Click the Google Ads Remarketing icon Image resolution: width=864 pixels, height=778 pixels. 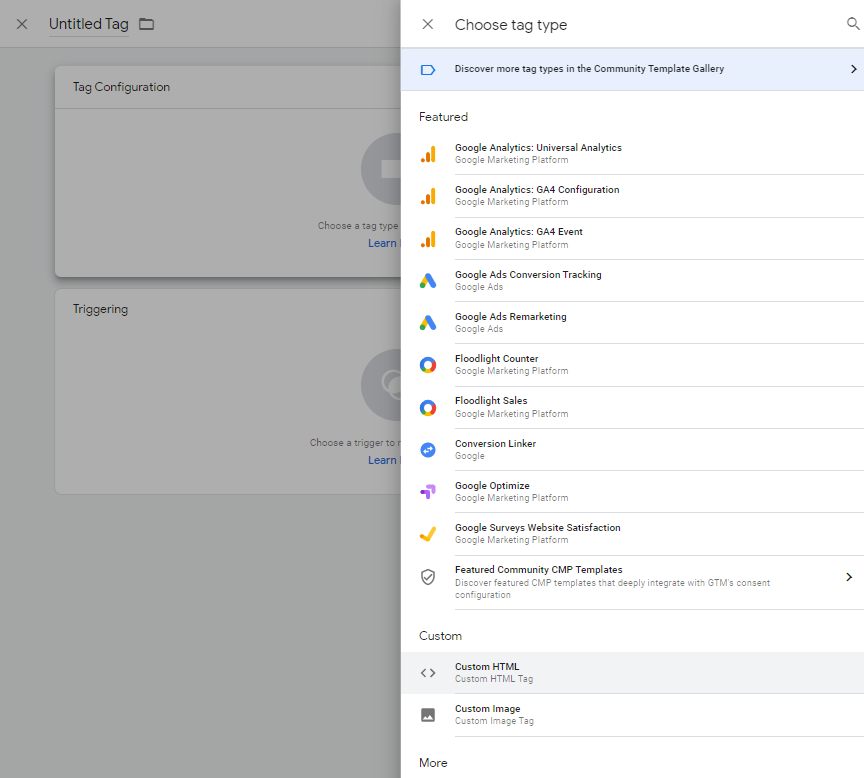coord(428,323)
